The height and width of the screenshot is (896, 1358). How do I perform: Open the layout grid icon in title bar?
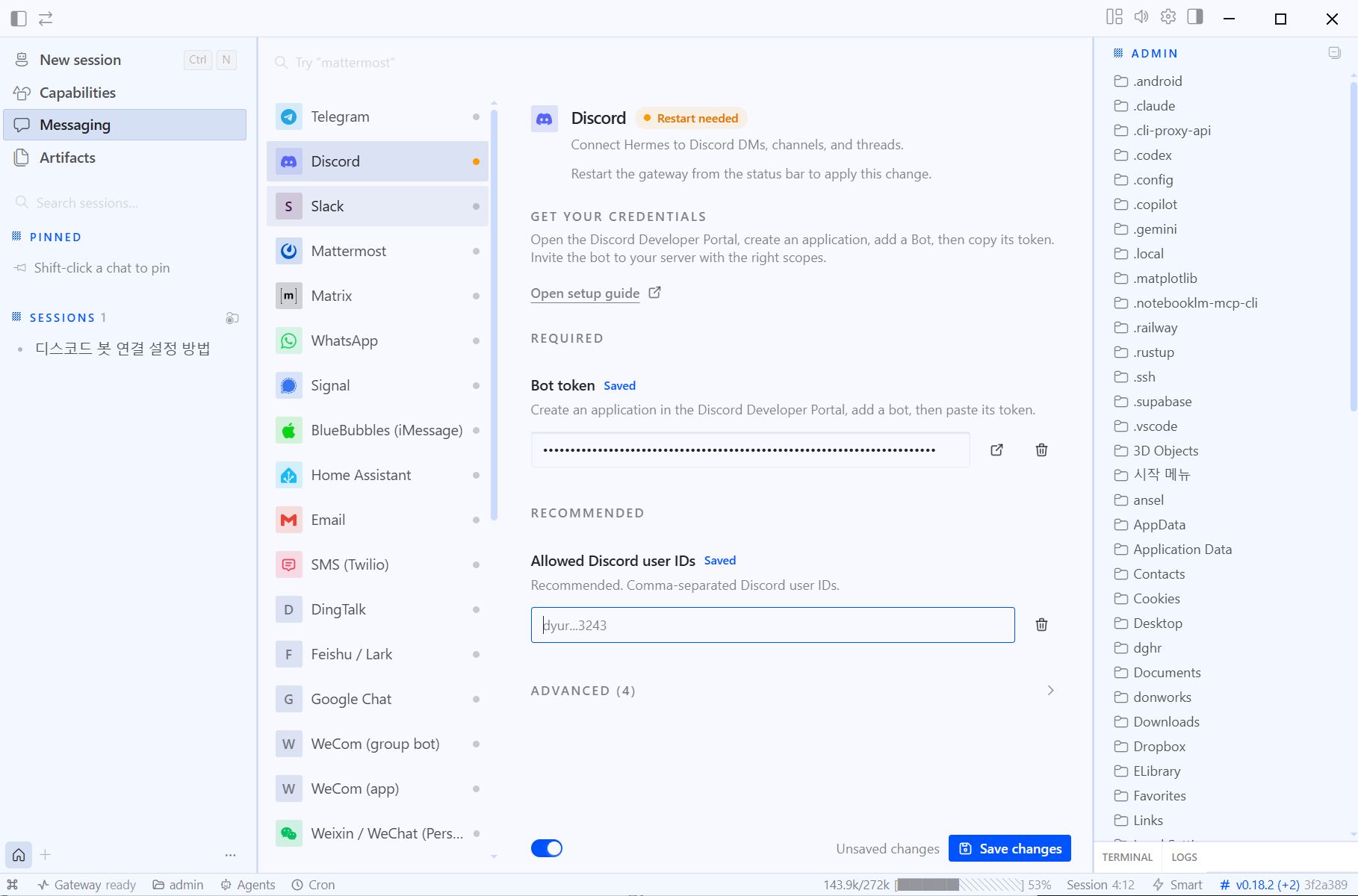1114,16
